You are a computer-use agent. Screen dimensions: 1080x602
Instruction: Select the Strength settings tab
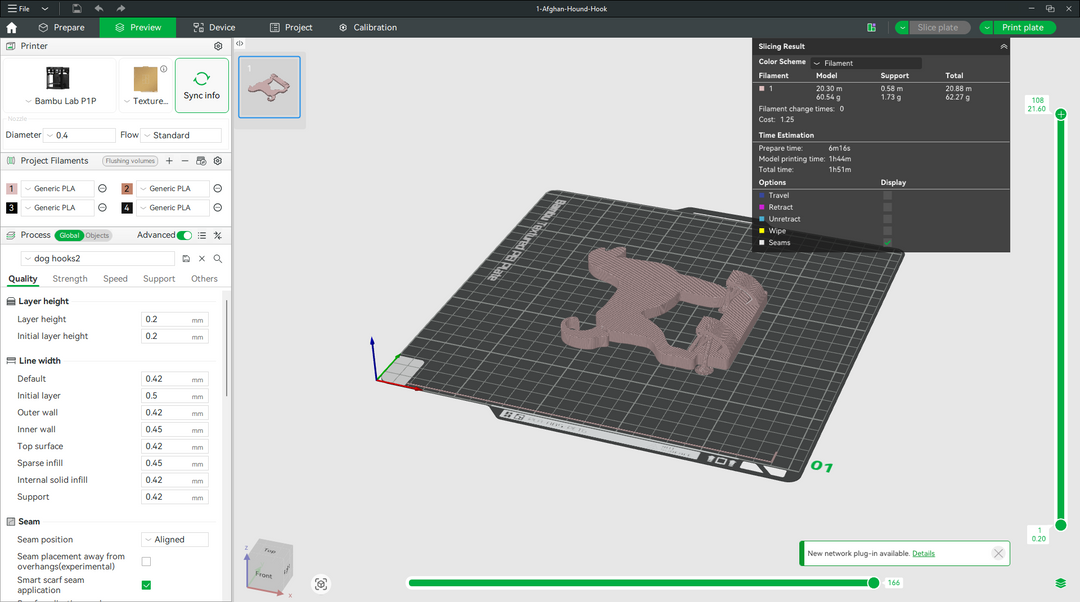coord(69,278)
